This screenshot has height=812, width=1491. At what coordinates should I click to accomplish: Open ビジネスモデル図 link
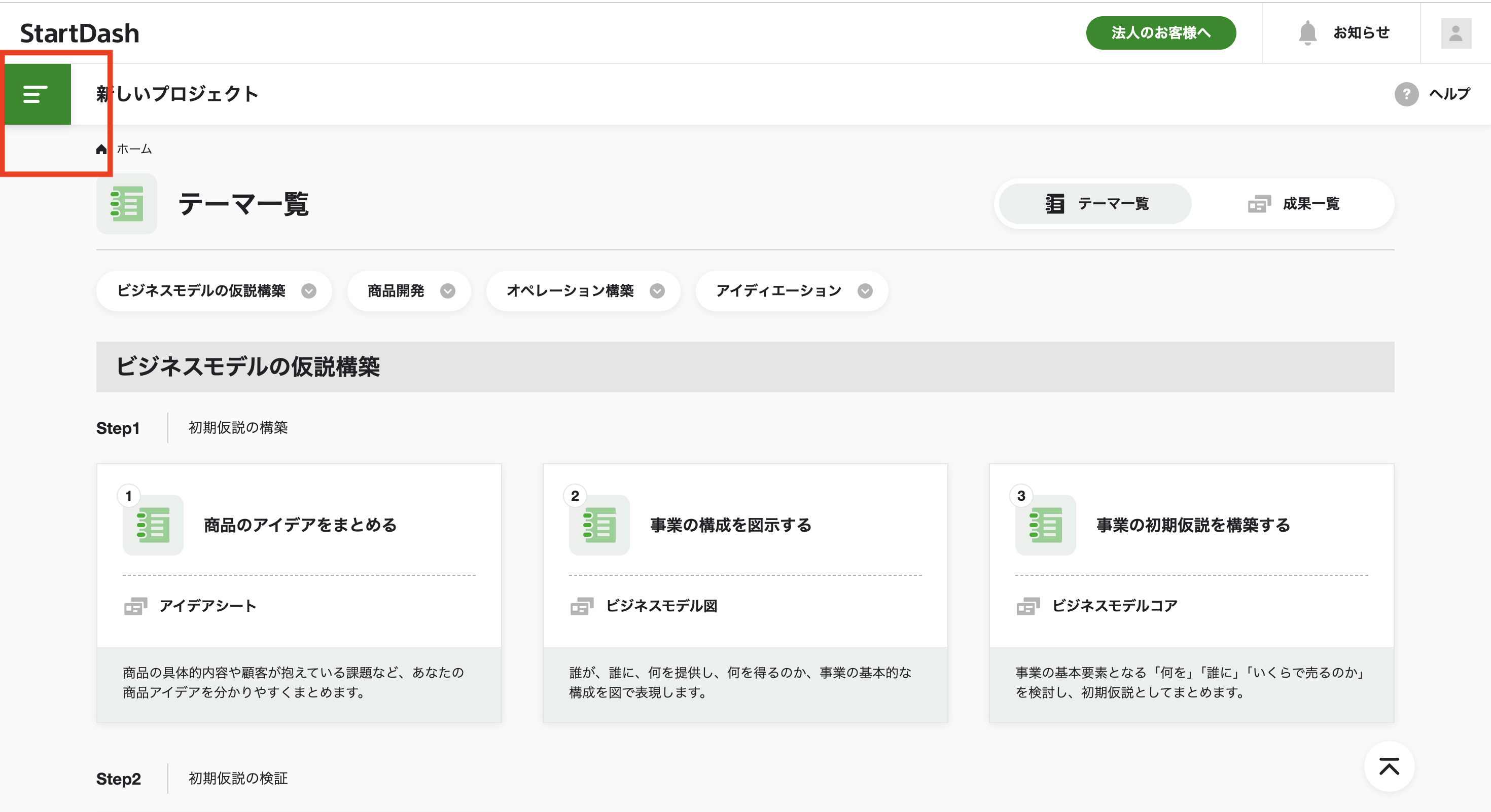pos(661,606)
